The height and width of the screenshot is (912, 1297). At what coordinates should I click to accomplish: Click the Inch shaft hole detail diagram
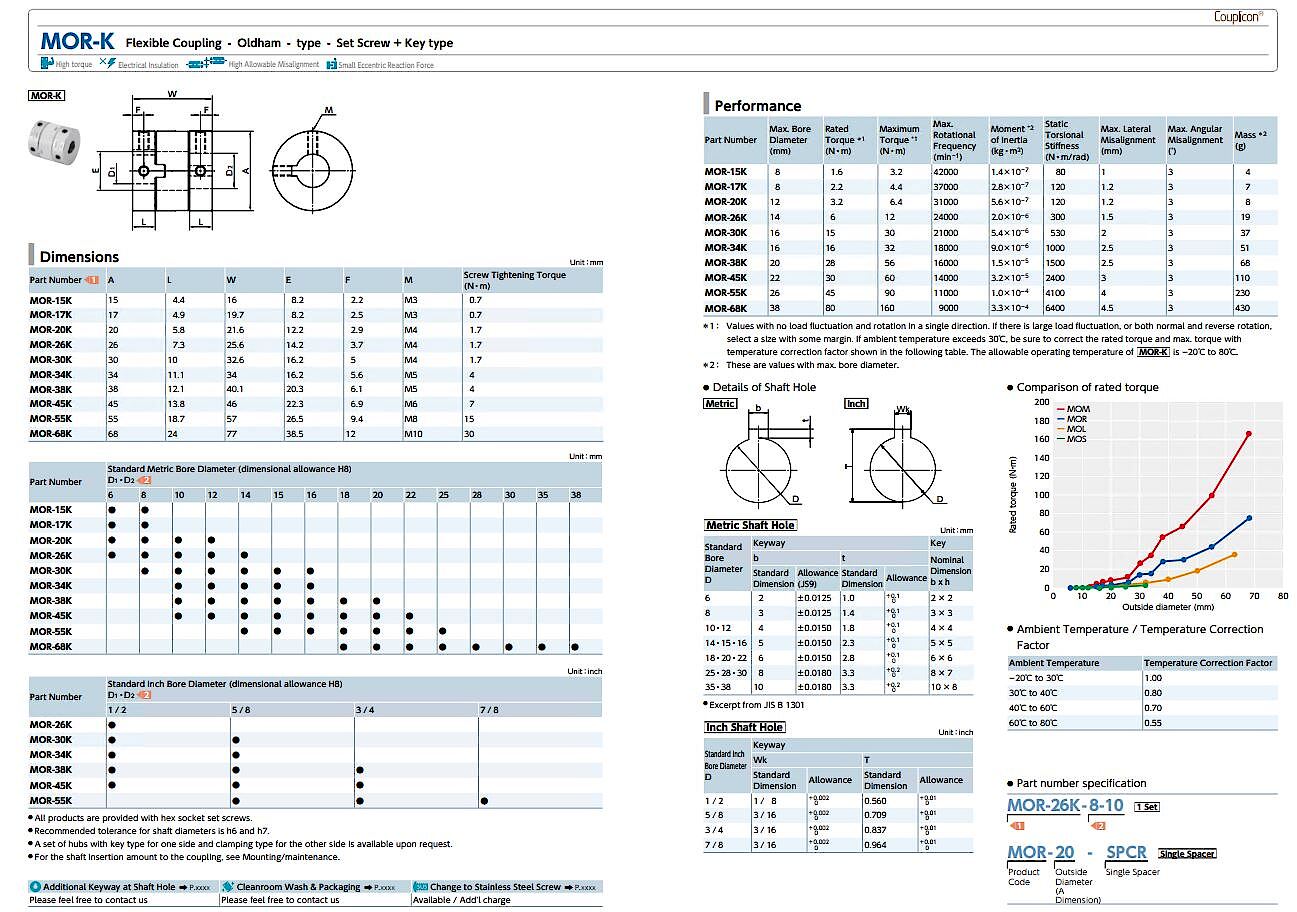(896, 454)
